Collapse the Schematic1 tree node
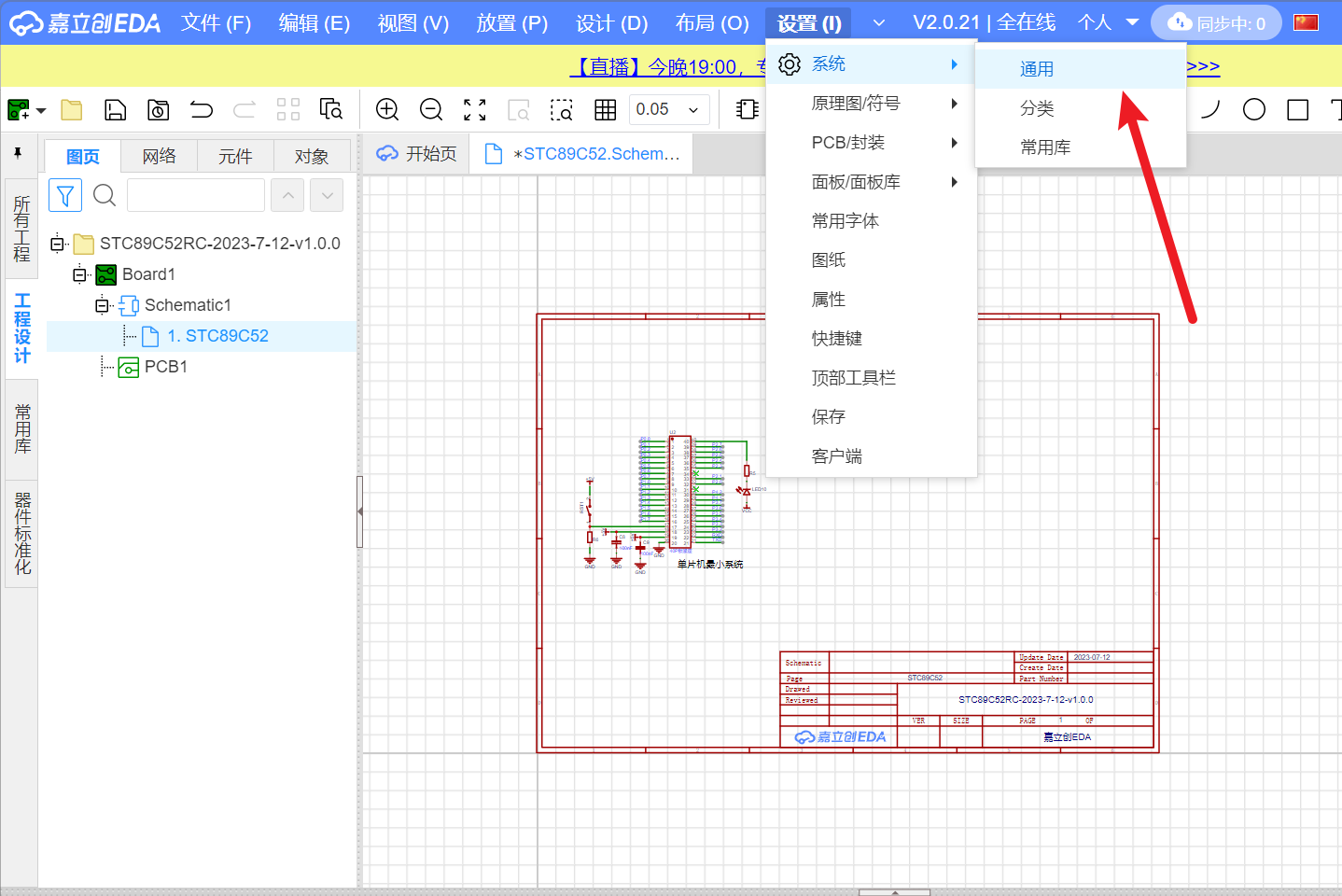Viewport: 1342px width, 896px height. pyautogui.click(x=102, y=305)
